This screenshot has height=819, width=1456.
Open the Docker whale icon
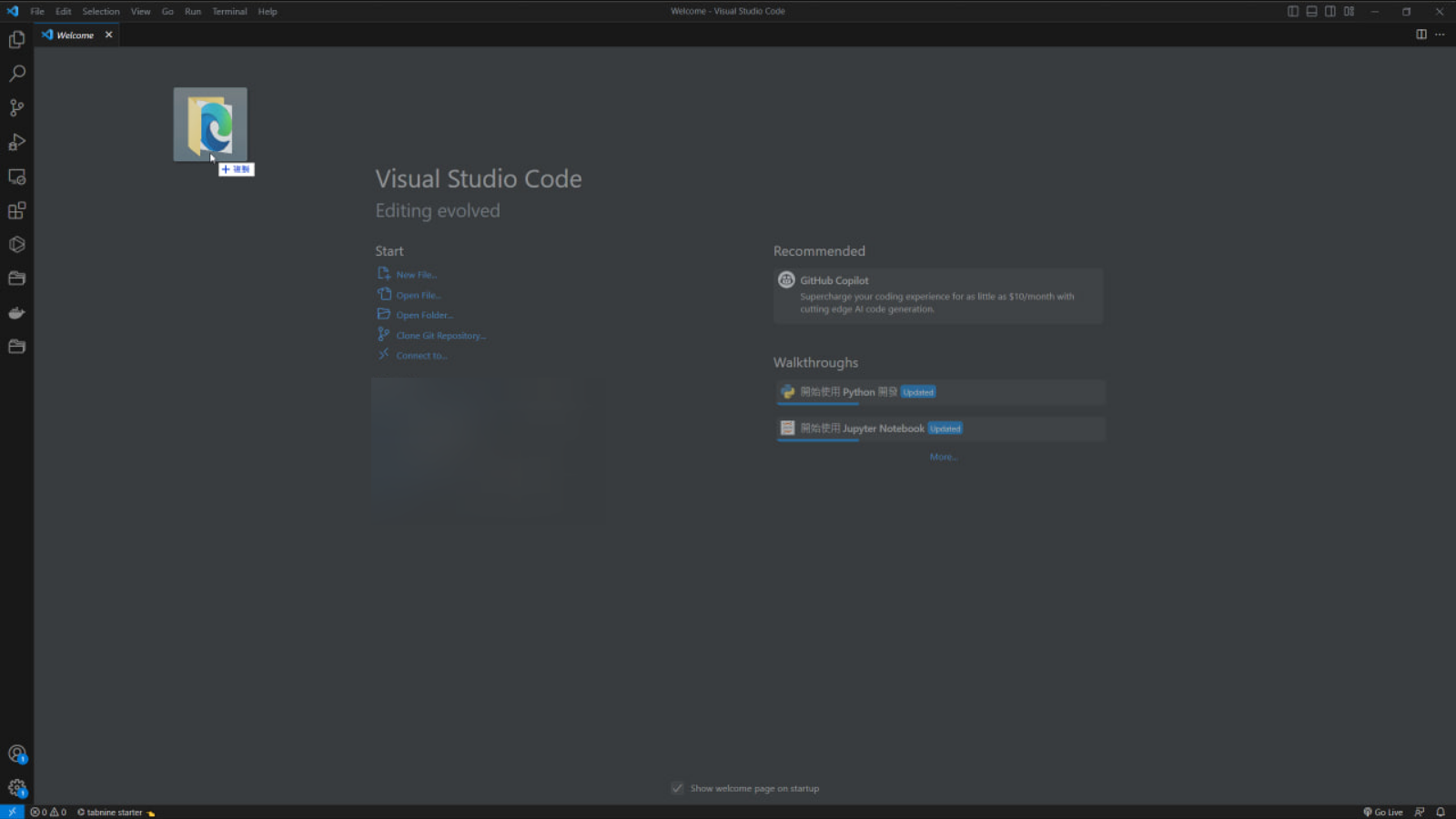[16, 313]
